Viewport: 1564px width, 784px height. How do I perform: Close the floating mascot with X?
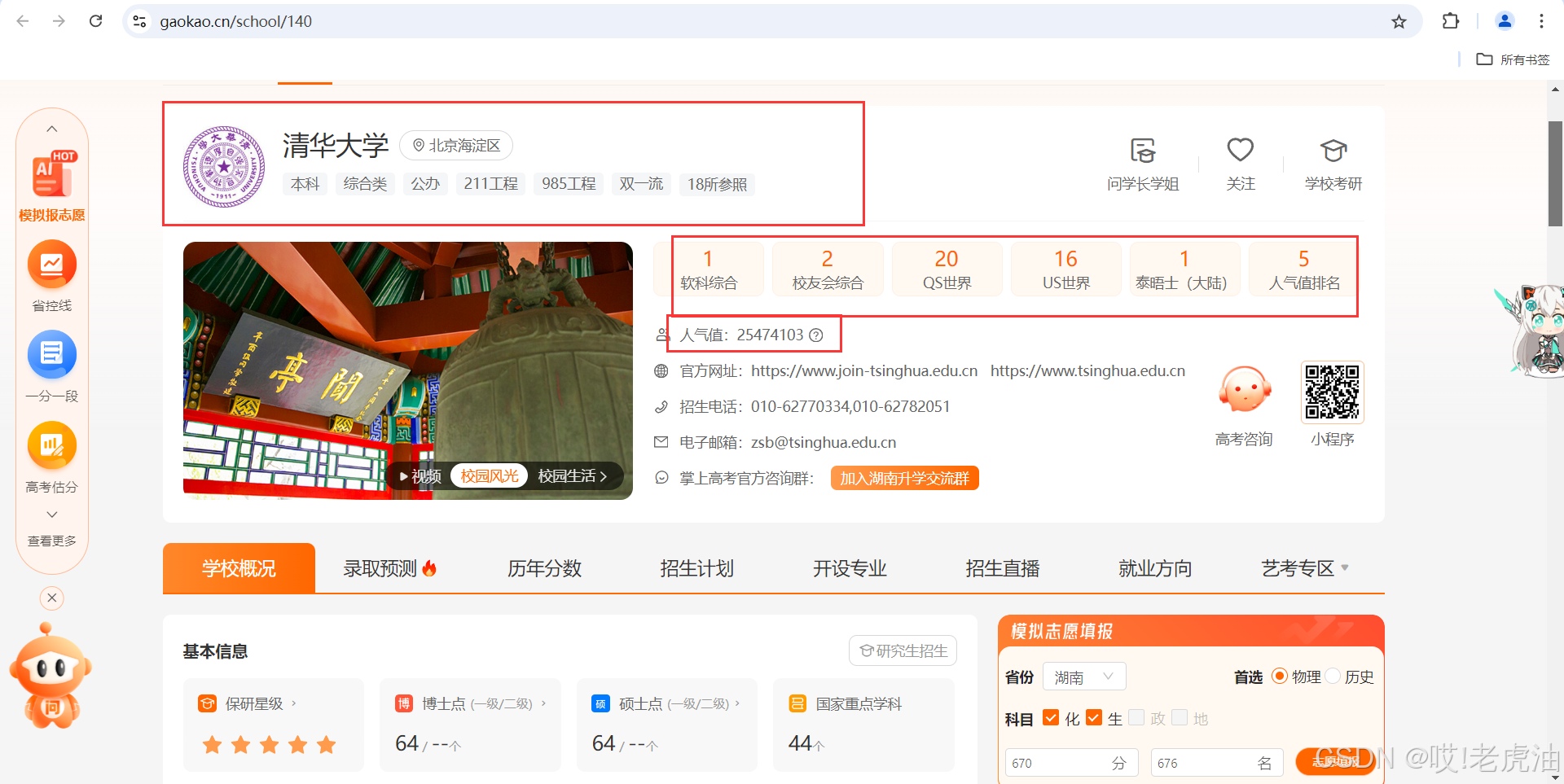[51, 598]
